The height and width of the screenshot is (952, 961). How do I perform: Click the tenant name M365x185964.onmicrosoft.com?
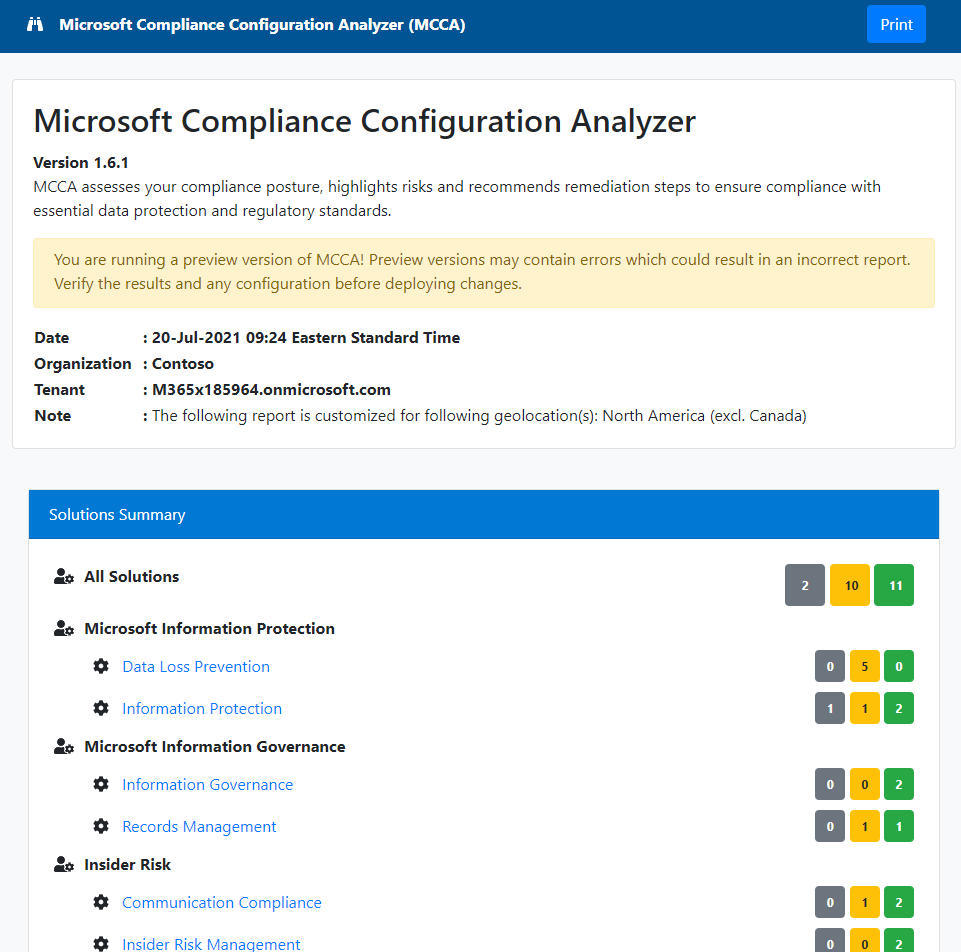click(x=271, y=389)
